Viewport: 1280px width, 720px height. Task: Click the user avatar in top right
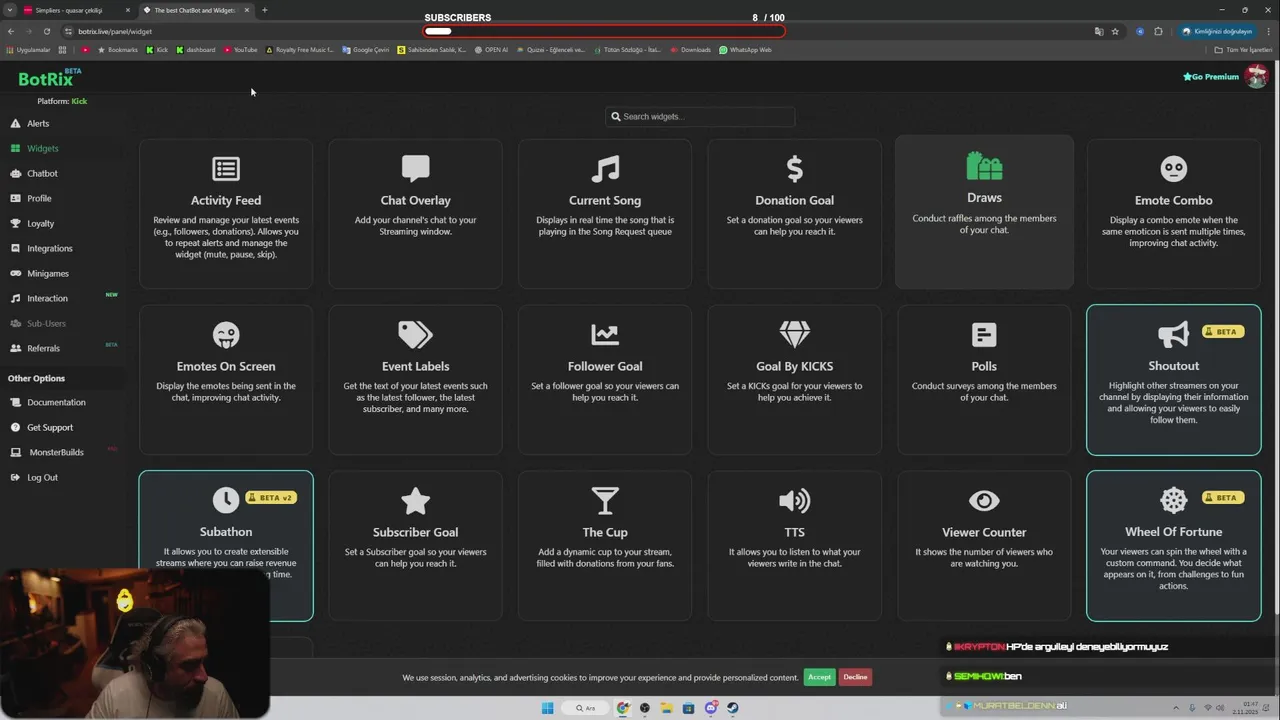[x=1256, y=76]
